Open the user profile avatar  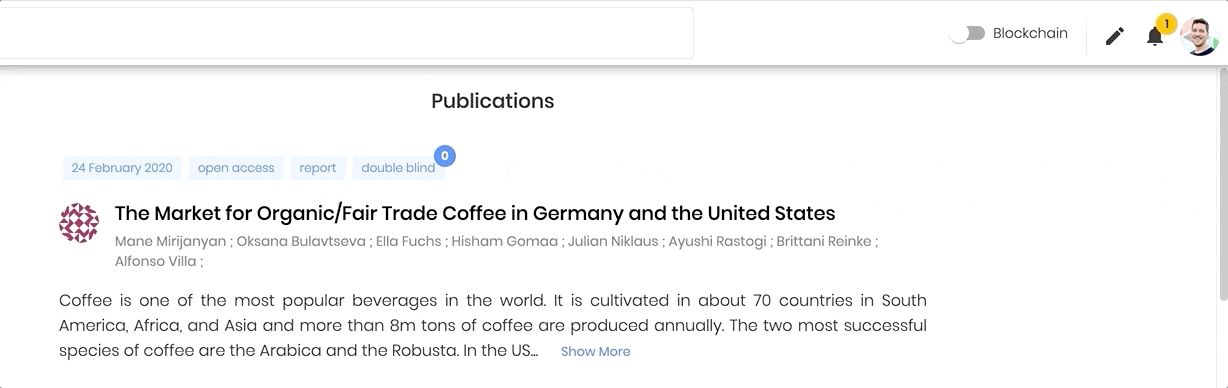coord(1199,36)
